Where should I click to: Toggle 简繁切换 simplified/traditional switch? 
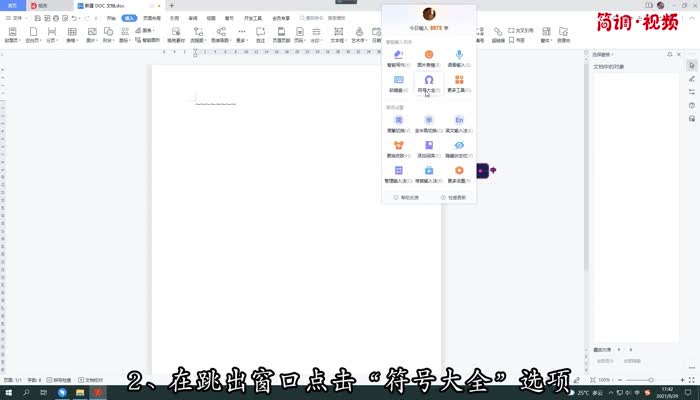399,122
